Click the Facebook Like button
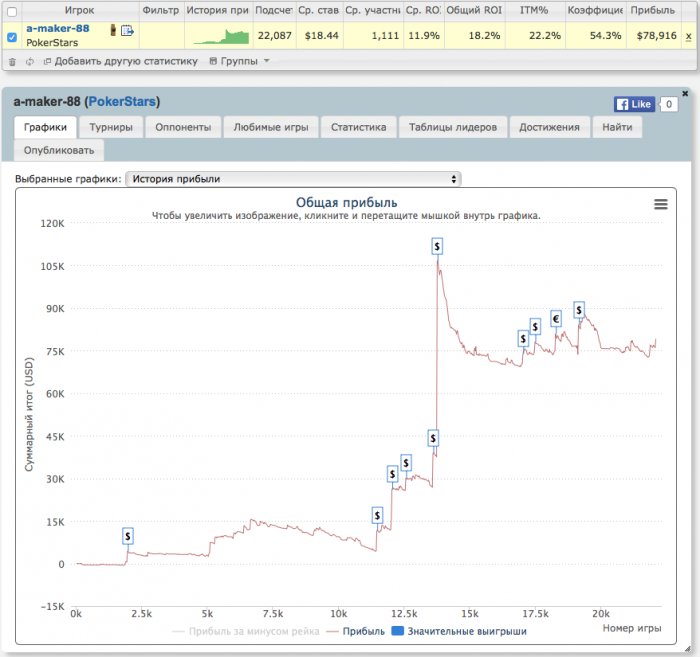Viewport: 700px width, 657px height. pyautogui.click(x=633, y=104)
